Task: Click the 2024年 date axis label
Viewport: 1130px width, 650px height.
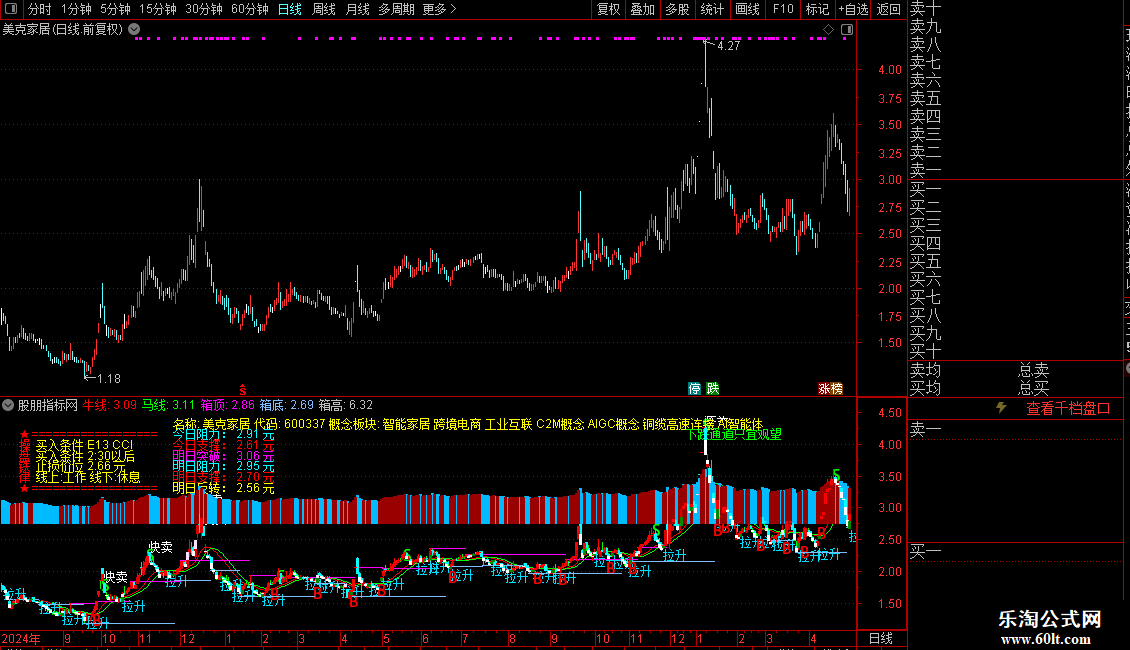Action: [21, 638]
